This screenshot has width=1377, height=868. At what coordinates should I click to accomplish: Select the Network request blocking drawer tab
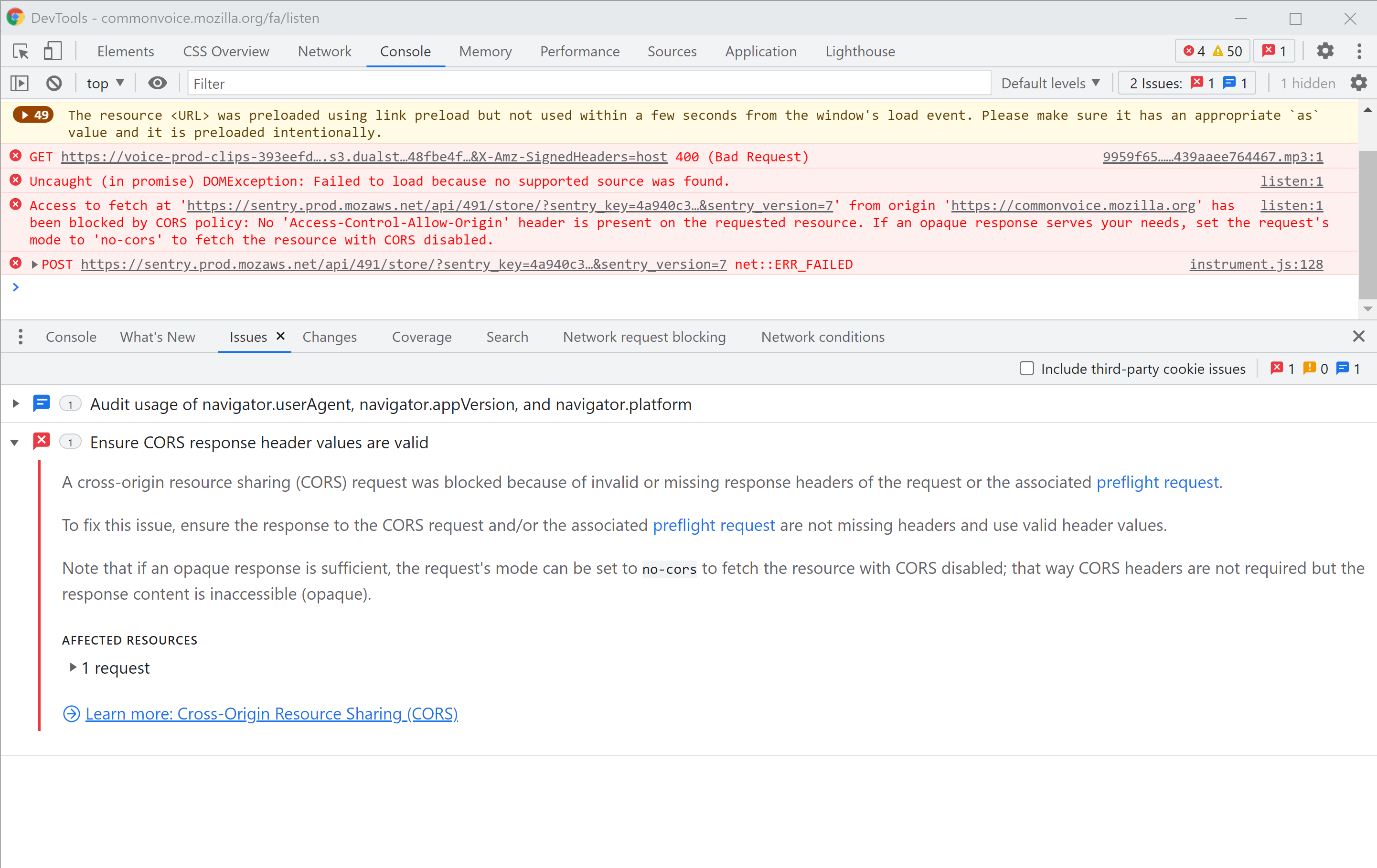click(644, 337)
